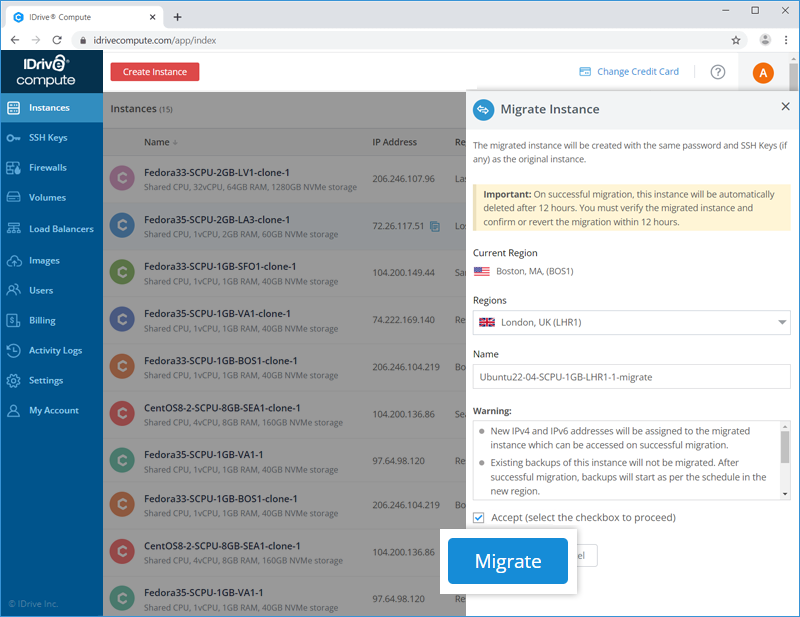Reload the browser page
The image size is (800, 617).
tap(57, 40)
